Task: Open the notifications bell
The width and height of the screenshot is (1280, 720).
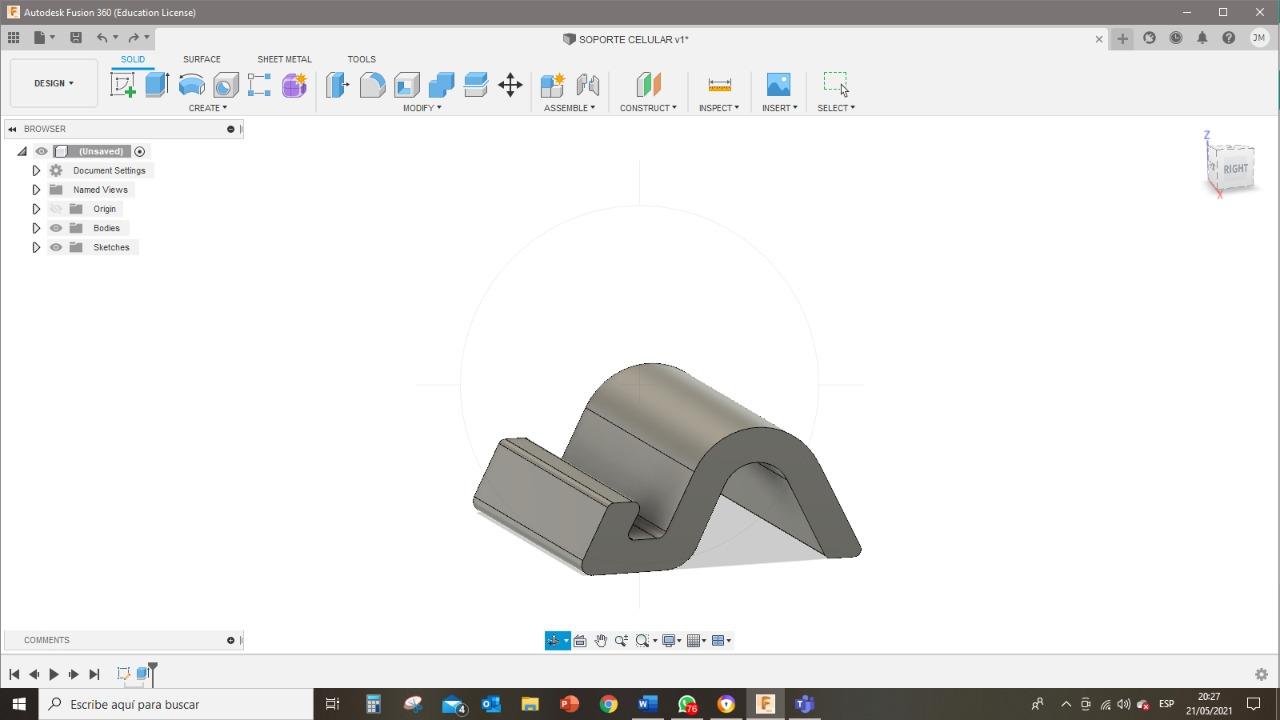Action: coord(1202,38)
